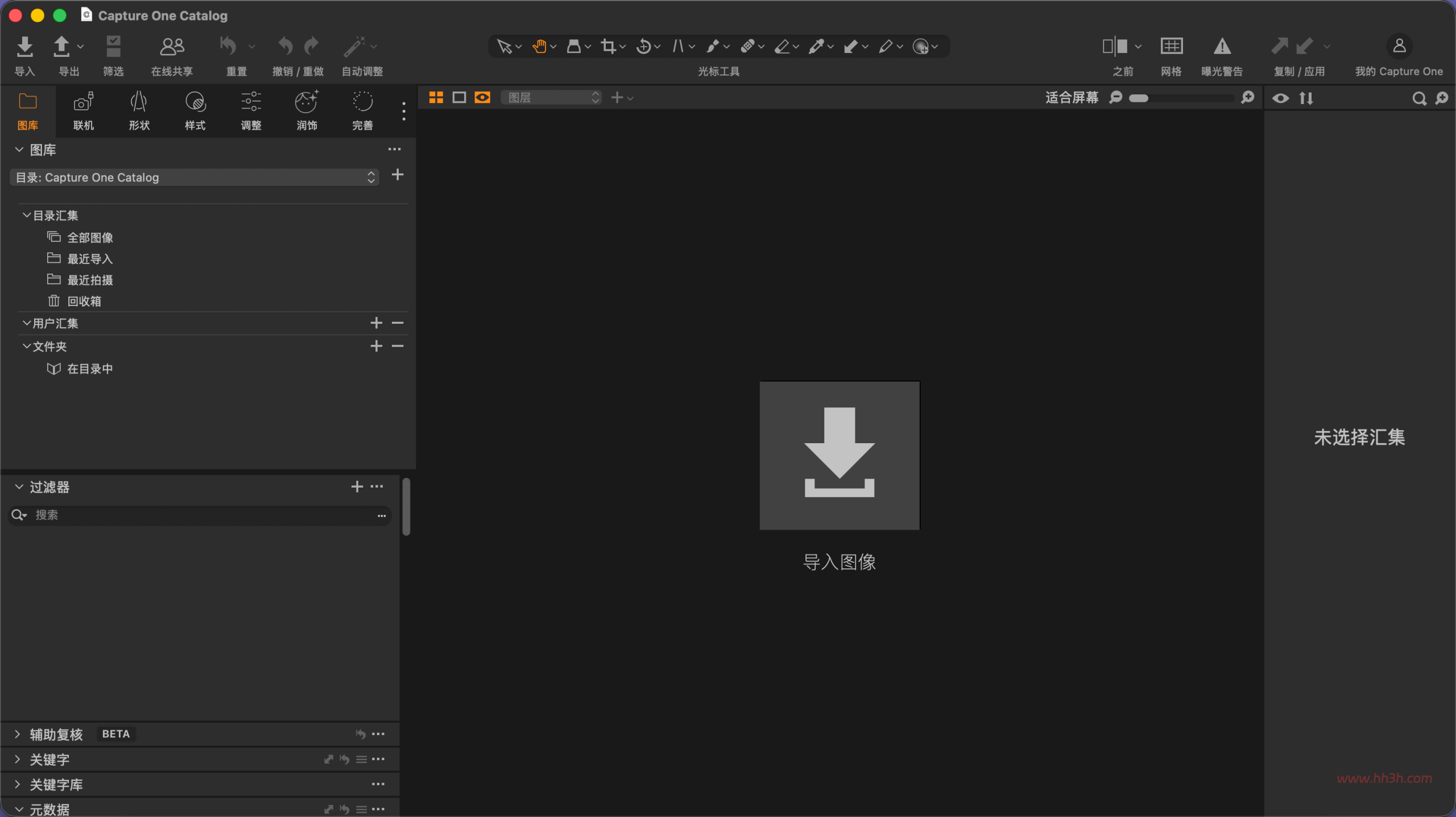This screenshot has width=1456, height=817.
Task: Switch to the 联机 tethering tab
Action: click(84, 112)
